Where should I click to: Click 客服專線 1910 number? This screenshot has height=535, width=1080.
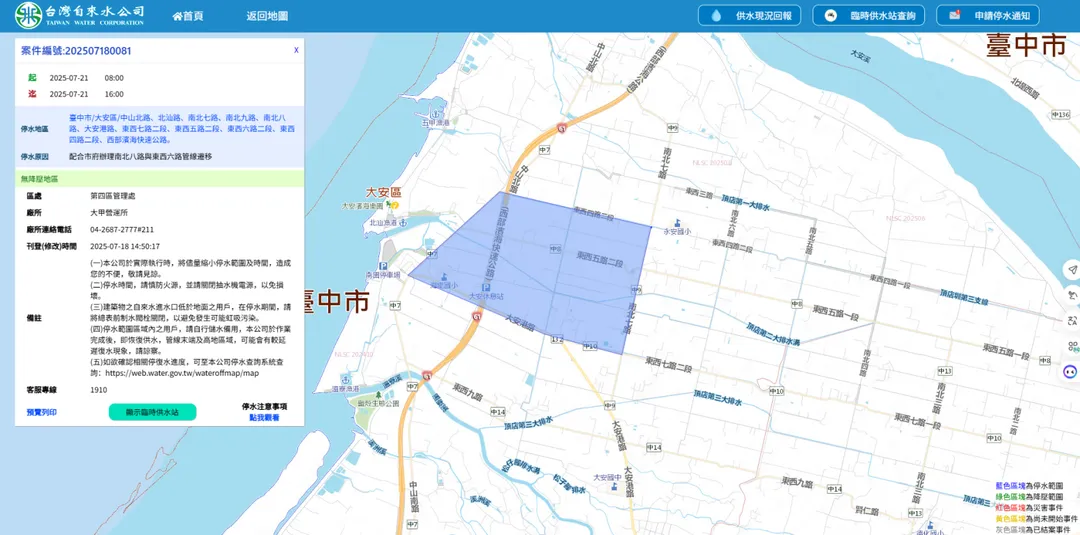[x=98, y=390]
